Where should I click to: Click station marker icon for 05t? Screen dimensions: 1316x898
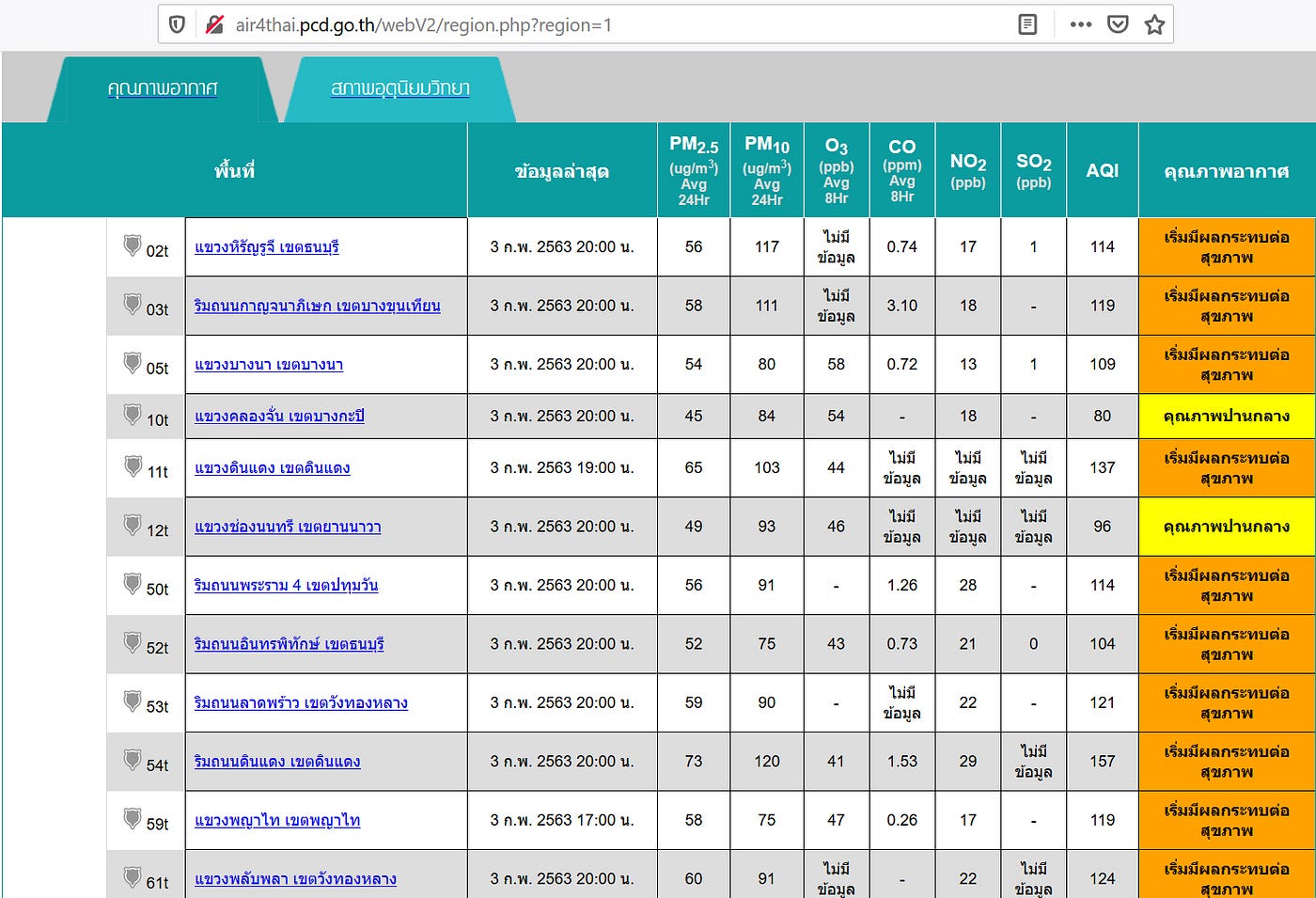(x=133, y=363)
